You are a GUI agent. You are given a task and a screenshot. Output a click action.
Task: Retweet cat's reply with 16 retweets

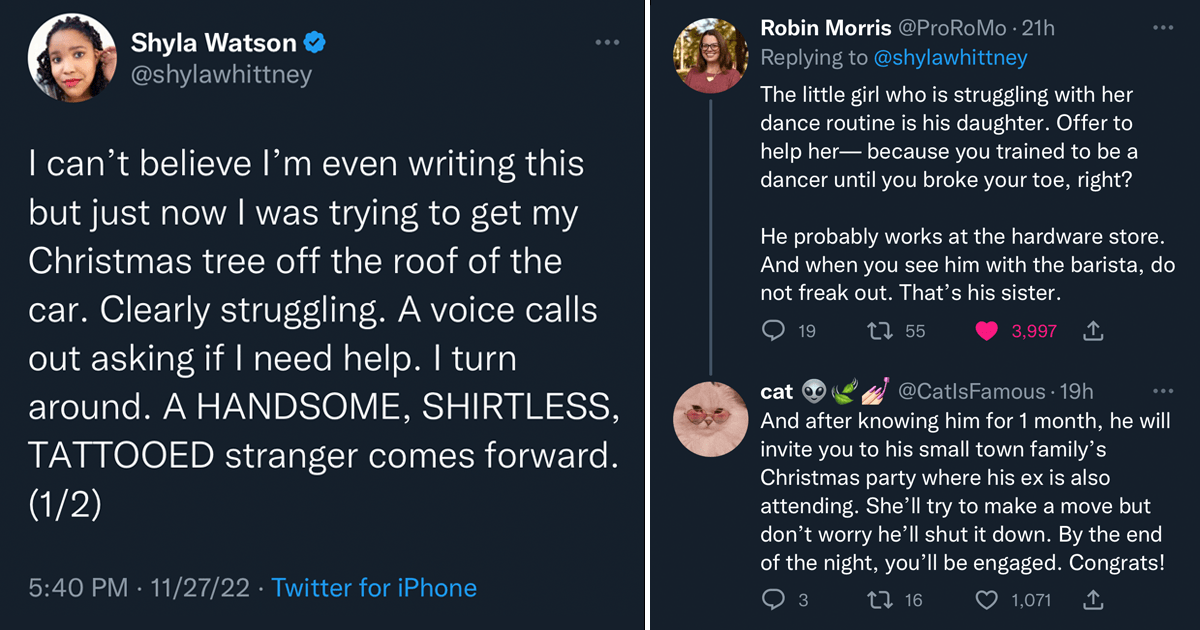(880, 600)
